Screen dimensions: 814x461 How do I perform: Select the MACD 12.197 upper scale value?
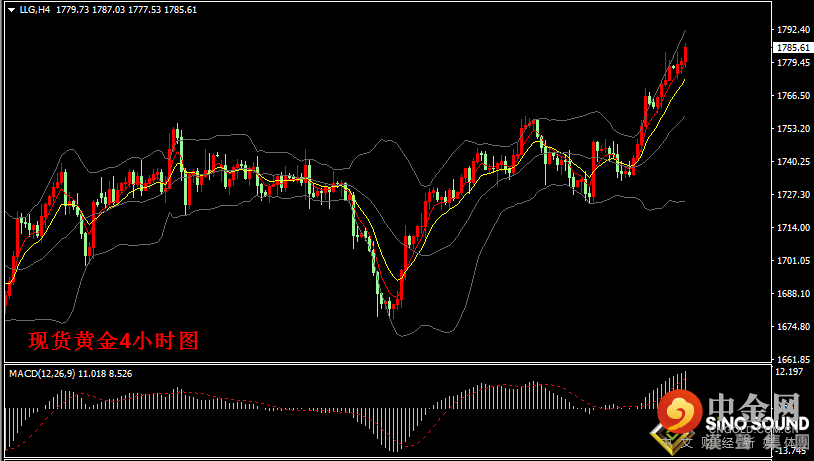point(789,372)
